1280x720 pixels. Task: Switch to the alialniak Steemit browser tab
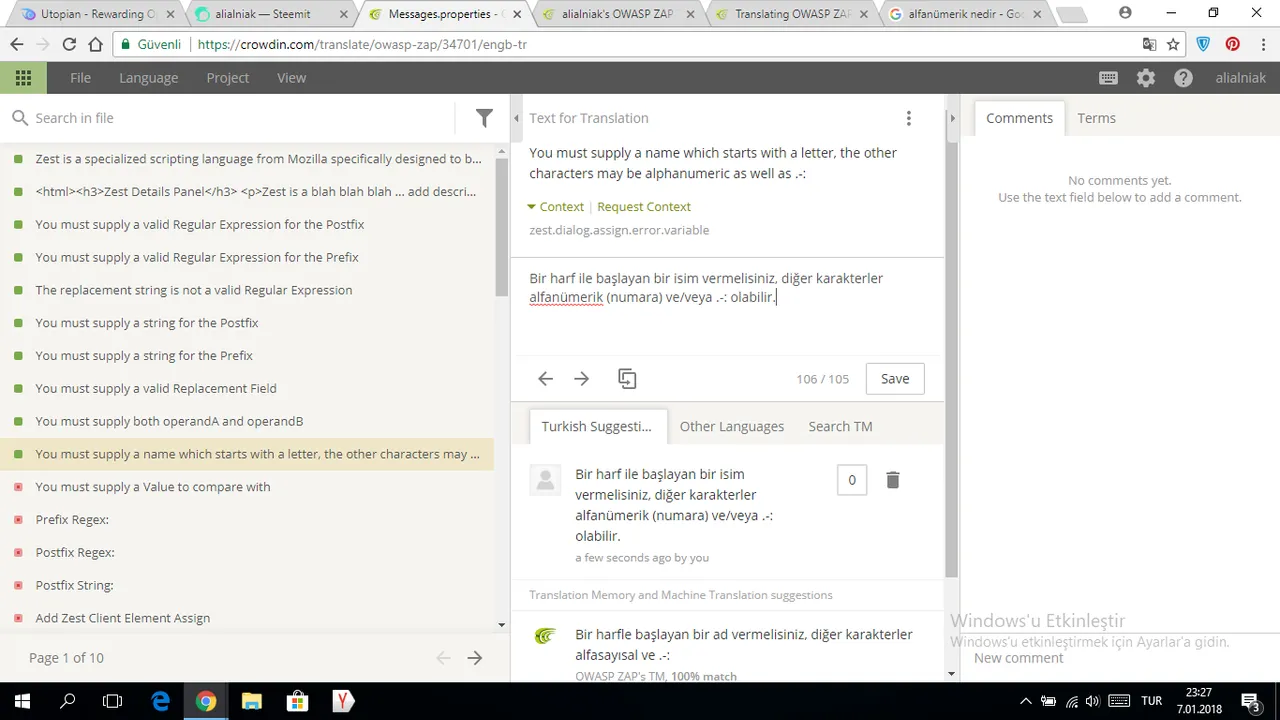click(x=263, y=14)
